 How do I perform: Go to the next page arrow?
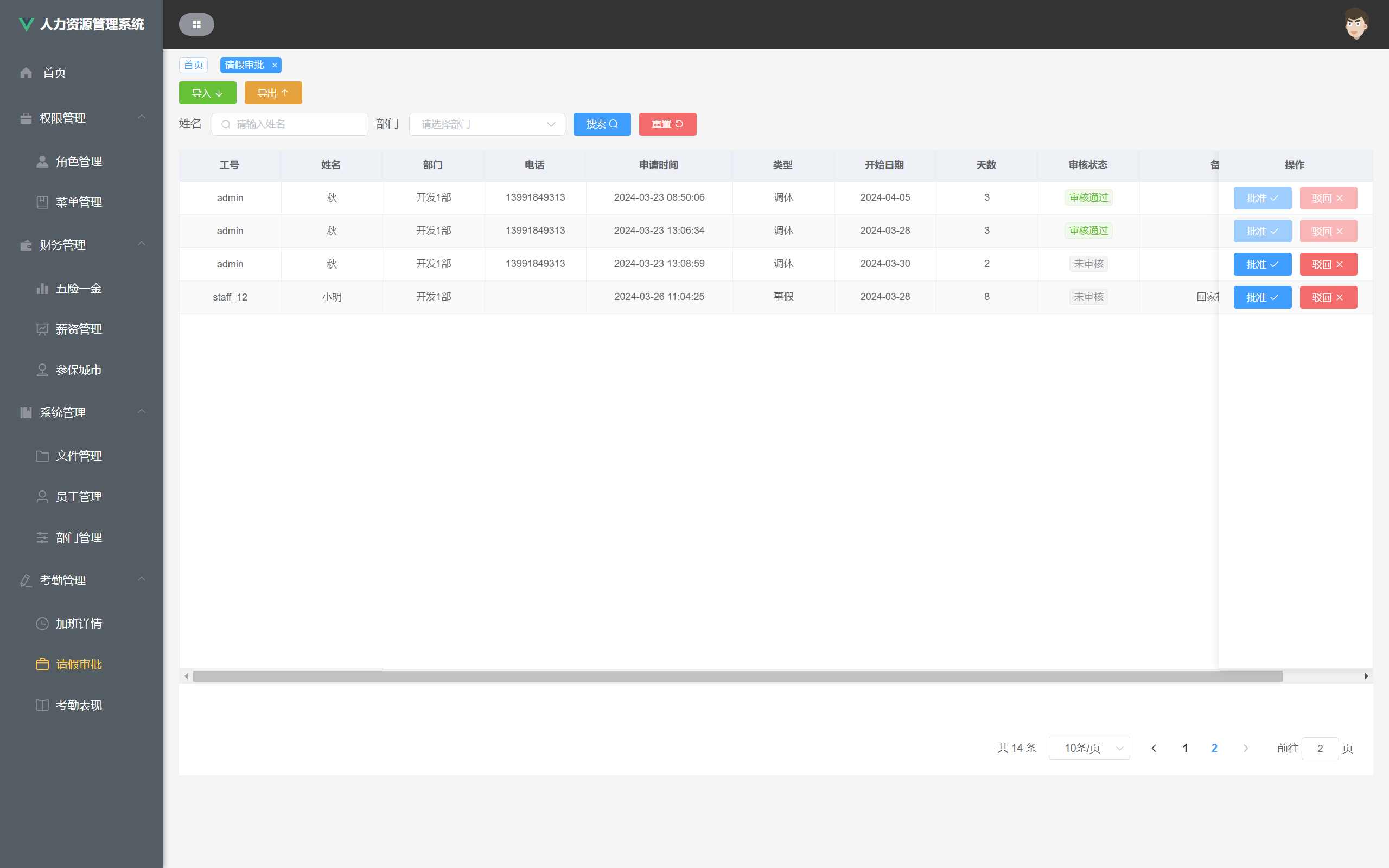coord(1246,748)
